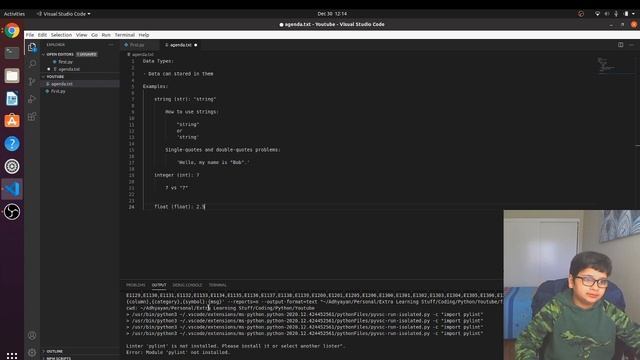Screen dimensions: 640x360
Task: Select the Output panel tab
Action: click(x=159, y=285)
